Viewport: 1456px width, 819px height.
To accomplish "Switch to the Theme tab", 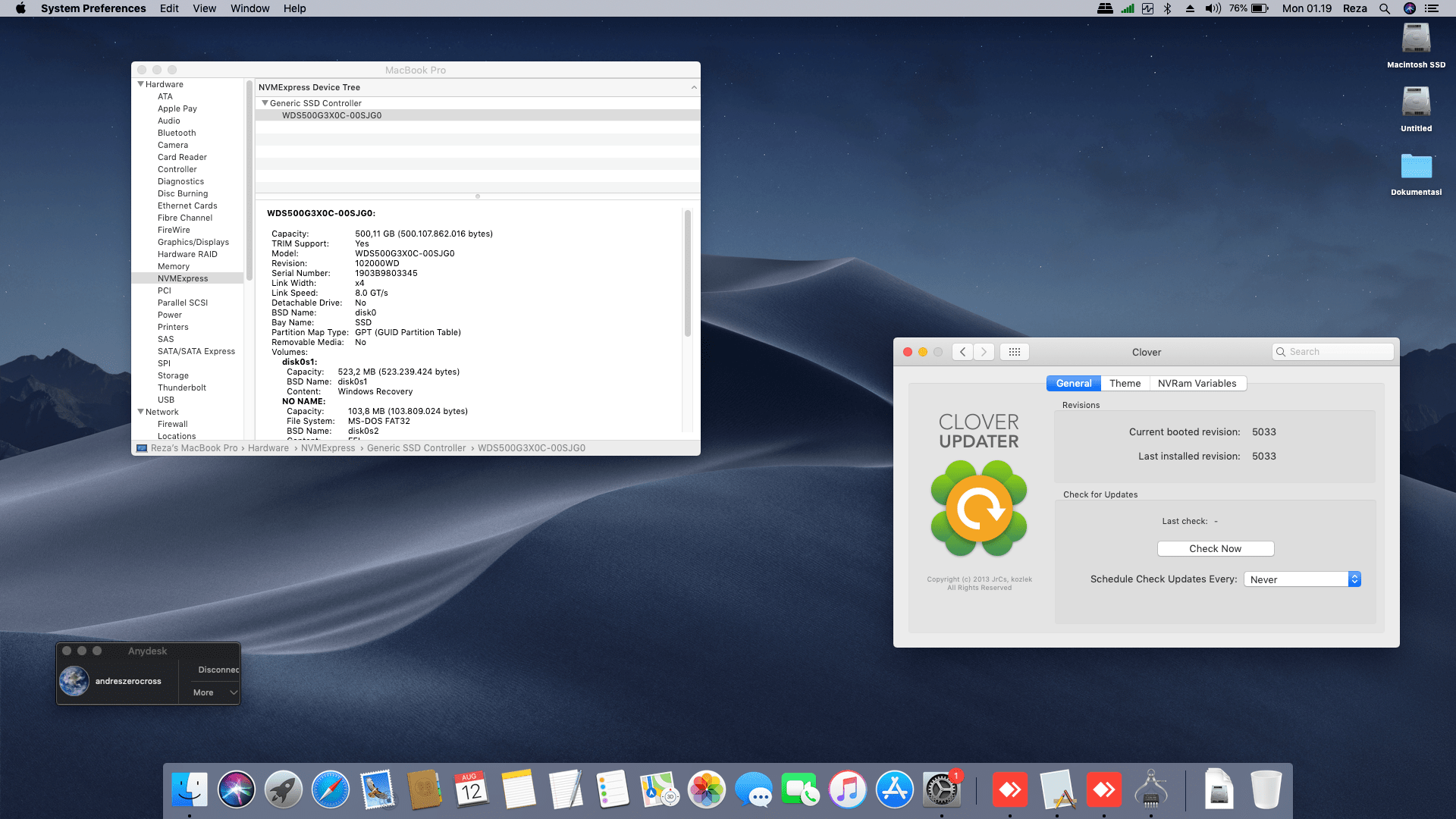I will 1125,384.
